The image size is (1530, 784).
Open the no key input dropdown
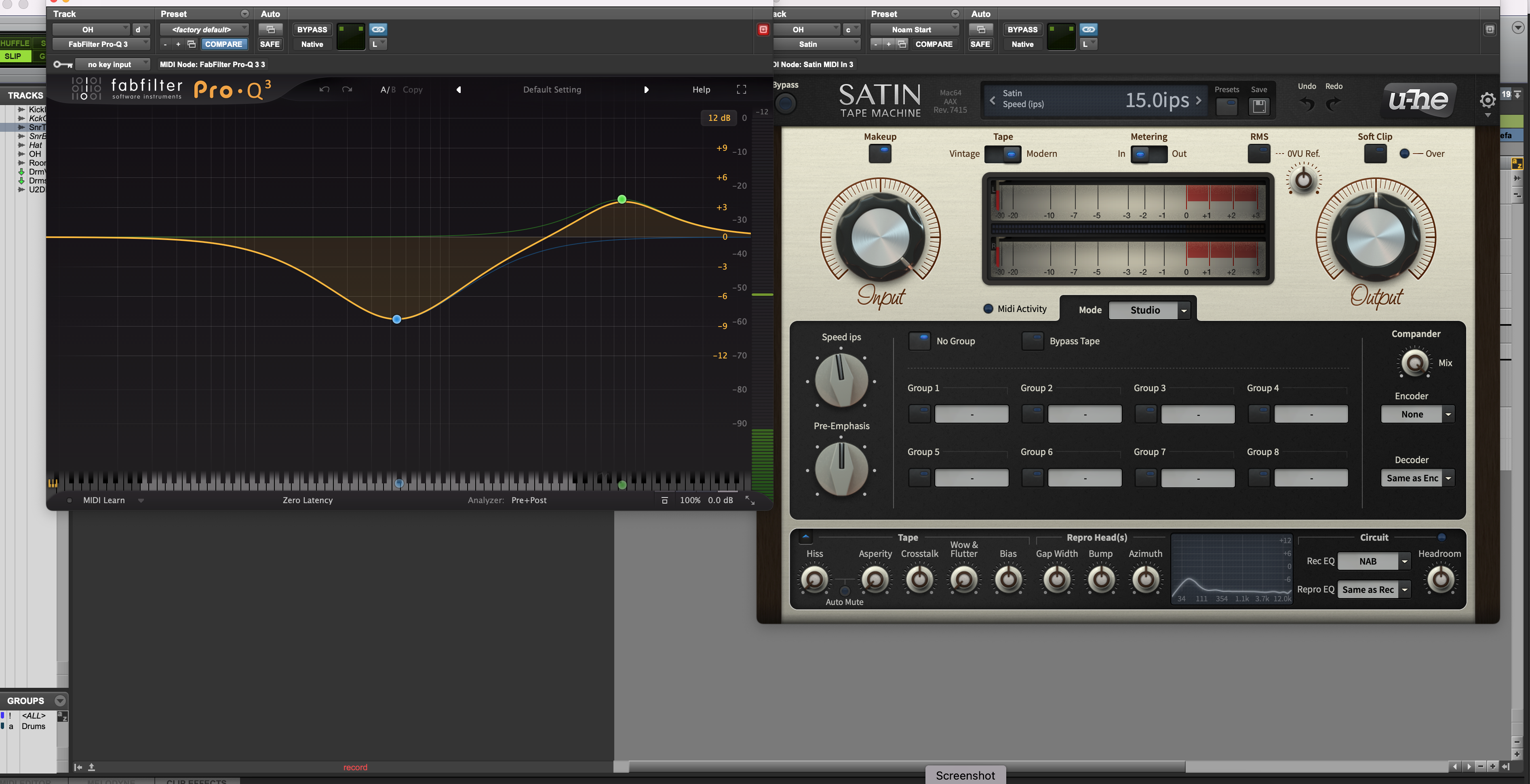(x=112, y=64)
